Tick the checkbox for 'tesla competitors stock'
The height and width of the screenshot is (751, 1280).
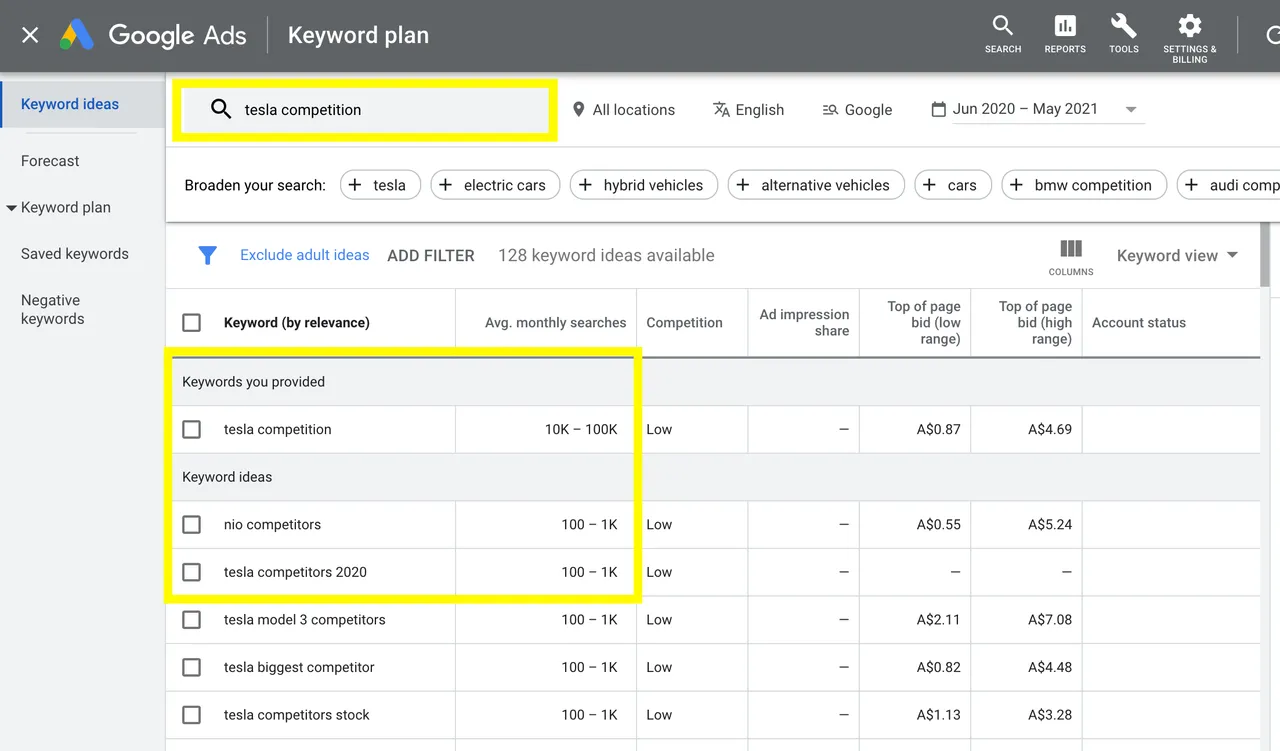pos(191,715)
